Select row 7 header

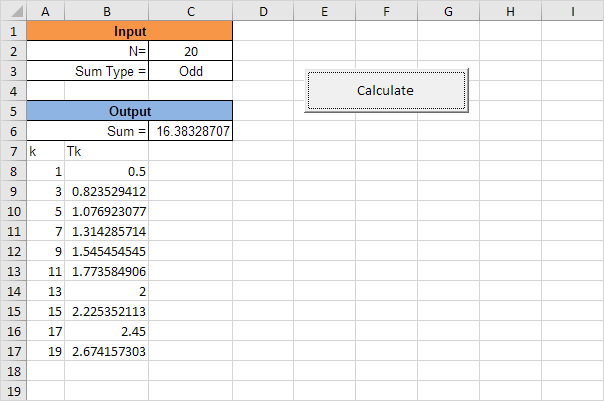pyautogui.click(x=13, y=151)
